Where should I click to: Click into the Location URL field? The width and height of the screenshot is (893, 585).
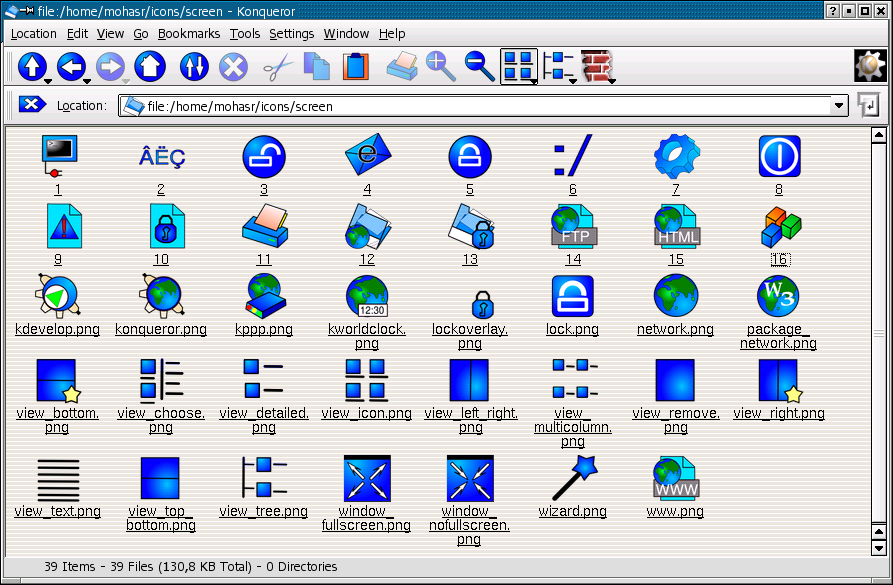point(483,106)
